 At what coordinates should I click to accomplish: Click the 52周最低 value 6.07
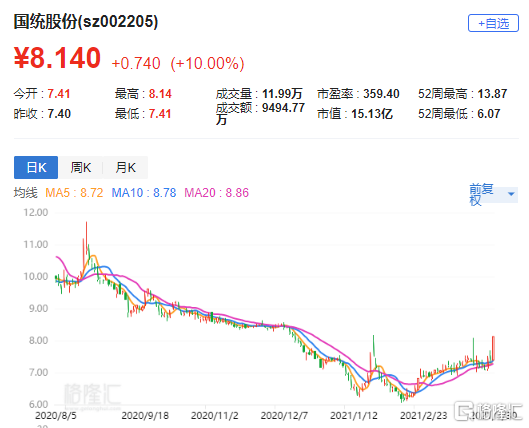click(x=489, y=114)
